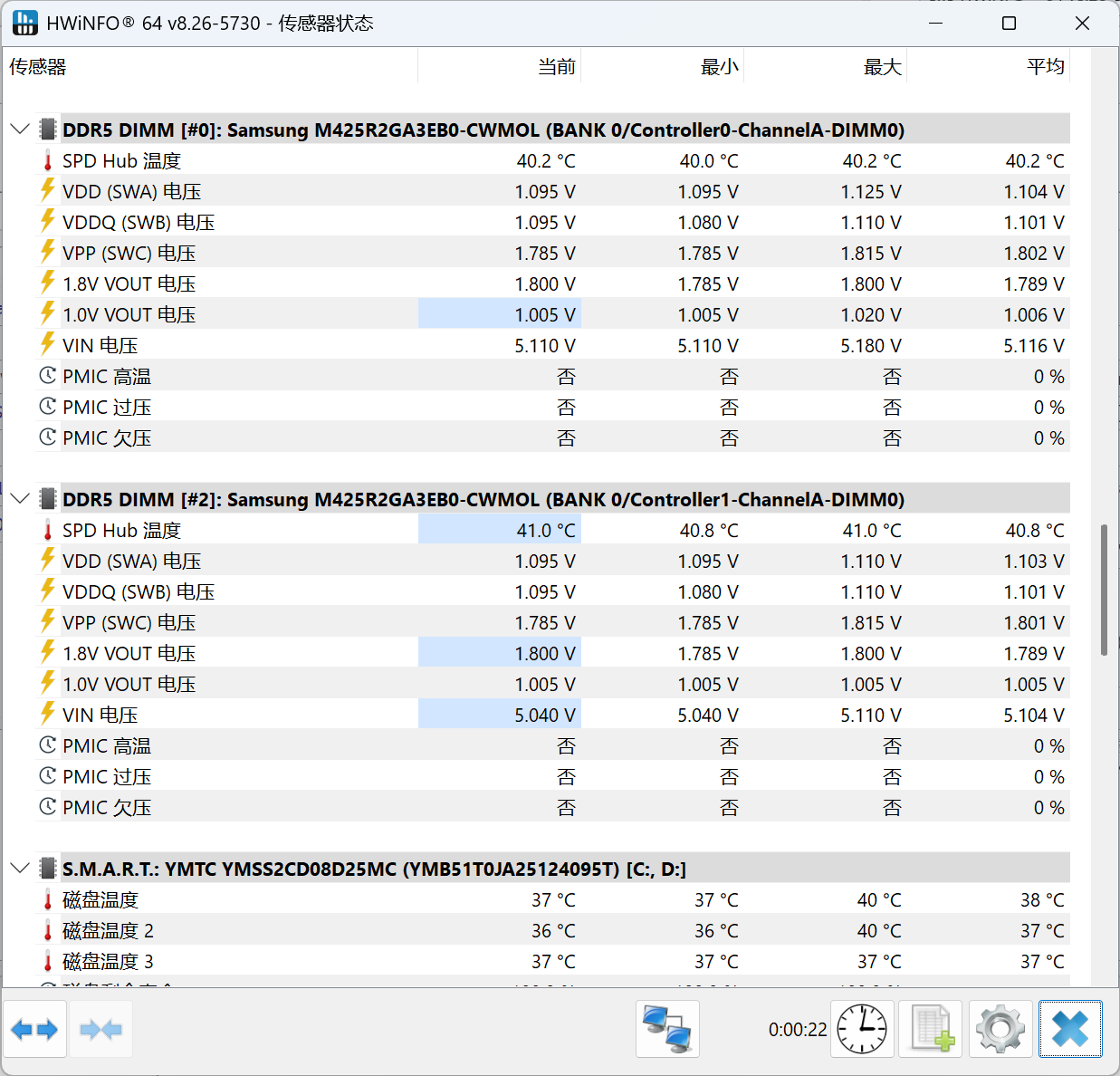Select DIMM #2 PMIC 高温 row label
This screenshot has width=1120, height=1076.
pos(107,745)
